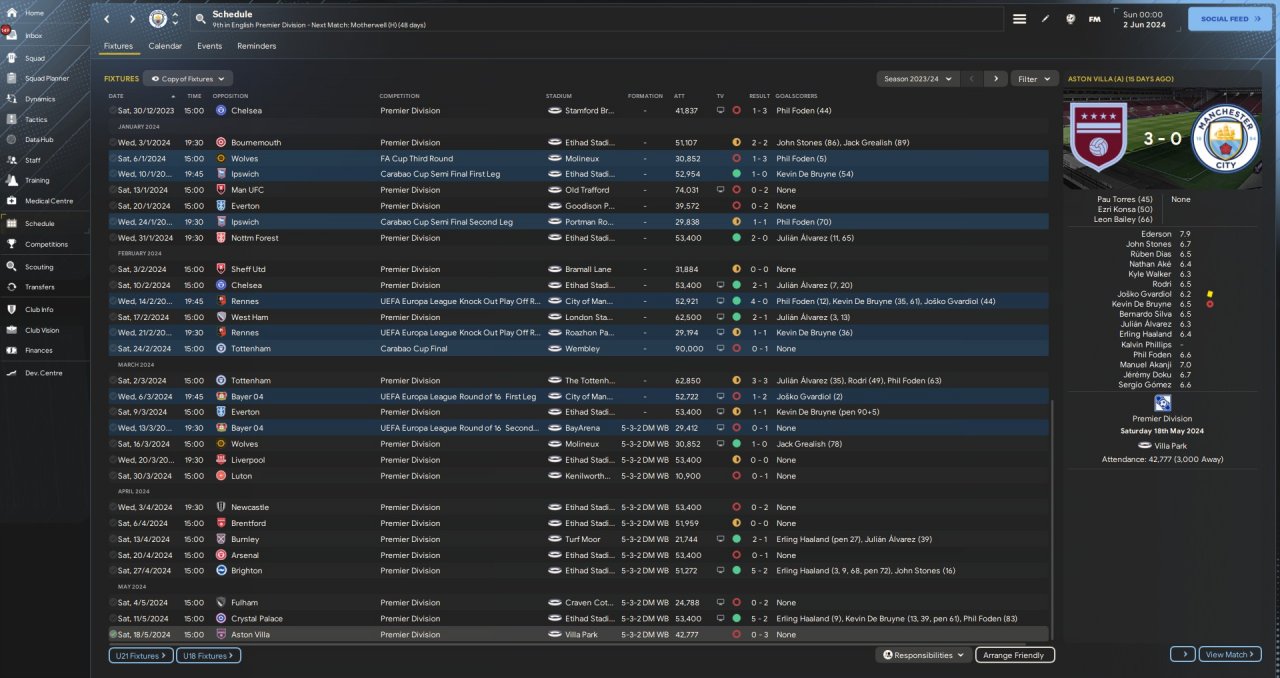Click Joško Gvardiol's yellow card icon
Screen dimensions: 1280x678
[x=1209, y=294]
